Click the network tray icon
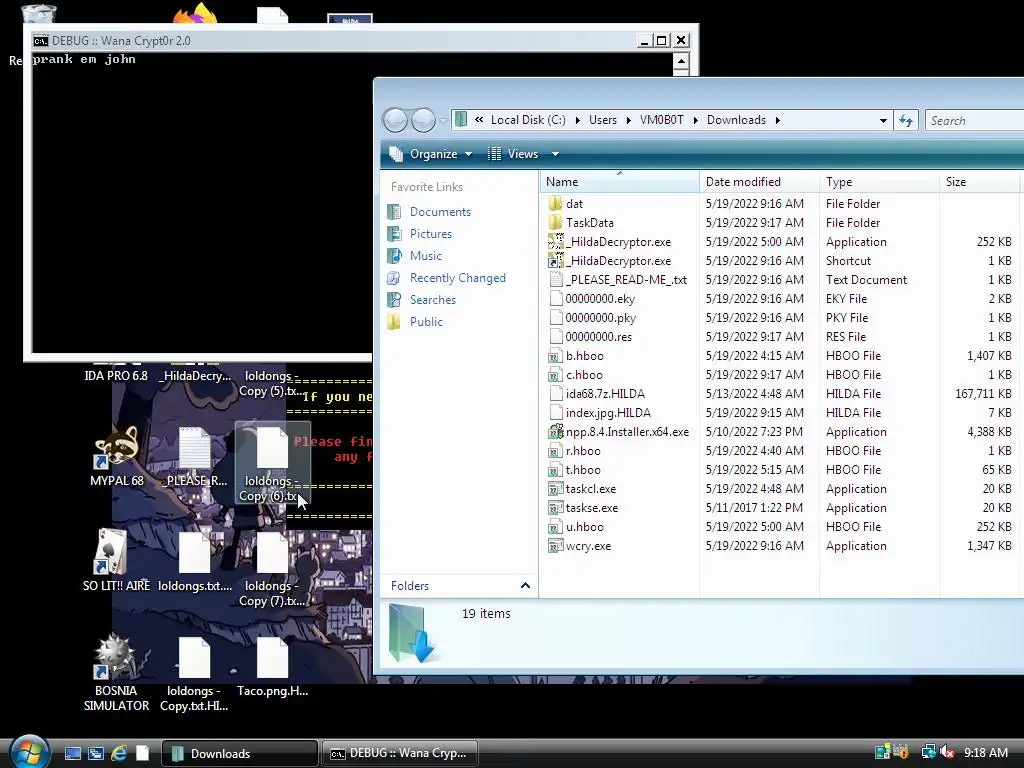 [928, 752]
